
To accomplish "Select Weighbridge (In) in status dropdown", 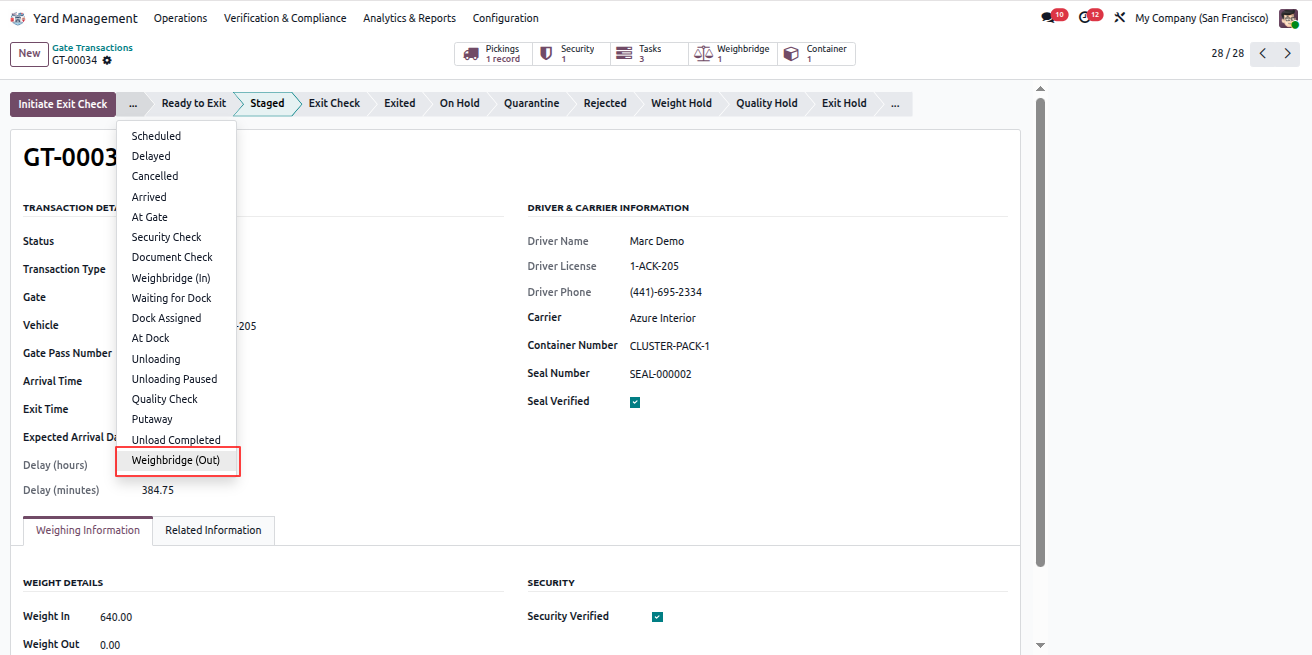I will [176, 278].
